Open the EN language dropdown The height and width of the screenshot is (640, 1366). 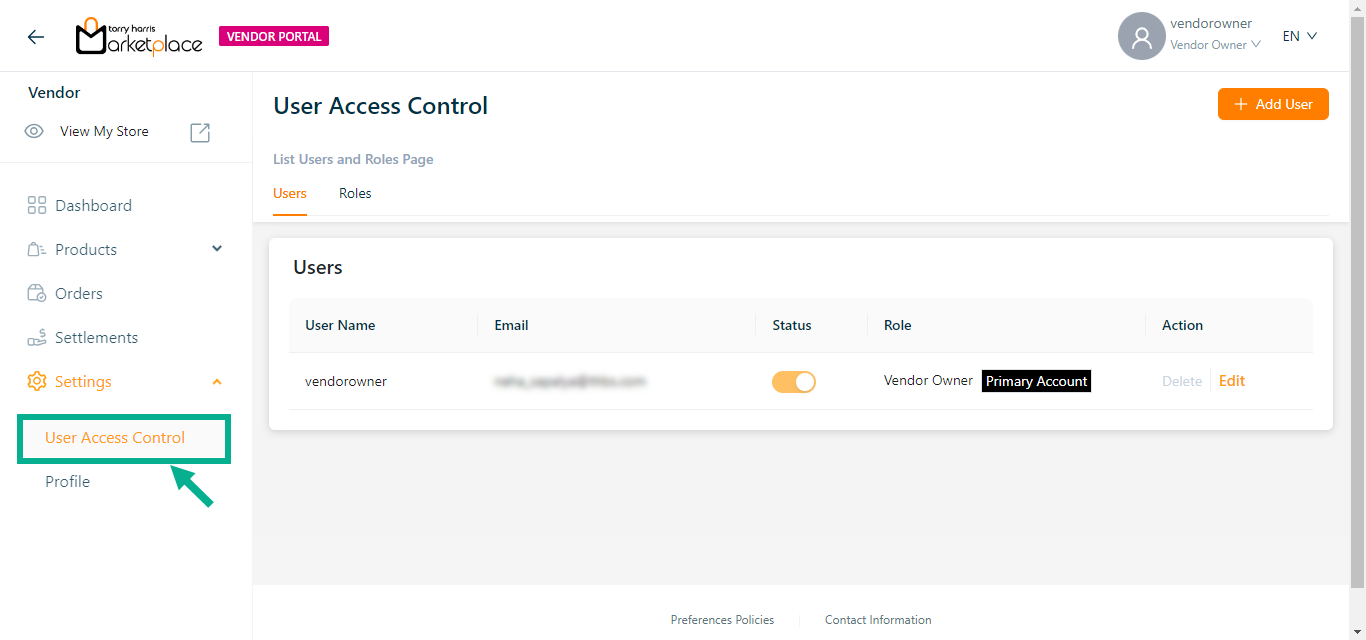[x=1300, y=36]
